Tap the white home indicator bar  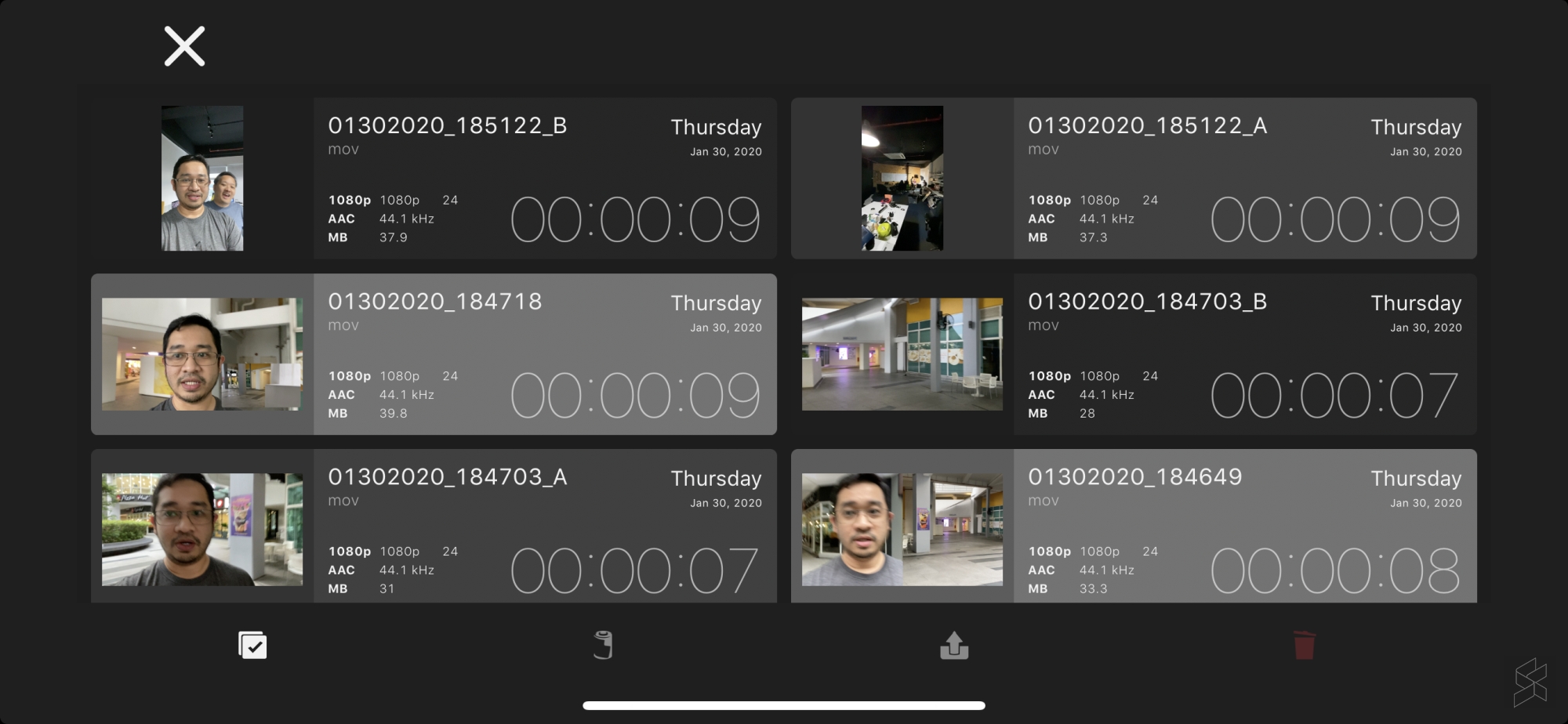pos(784,705)
